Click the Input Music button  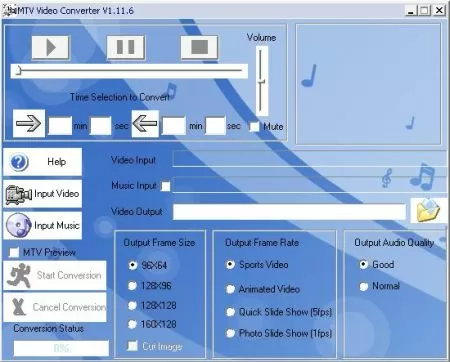click(x=43, y=226)
